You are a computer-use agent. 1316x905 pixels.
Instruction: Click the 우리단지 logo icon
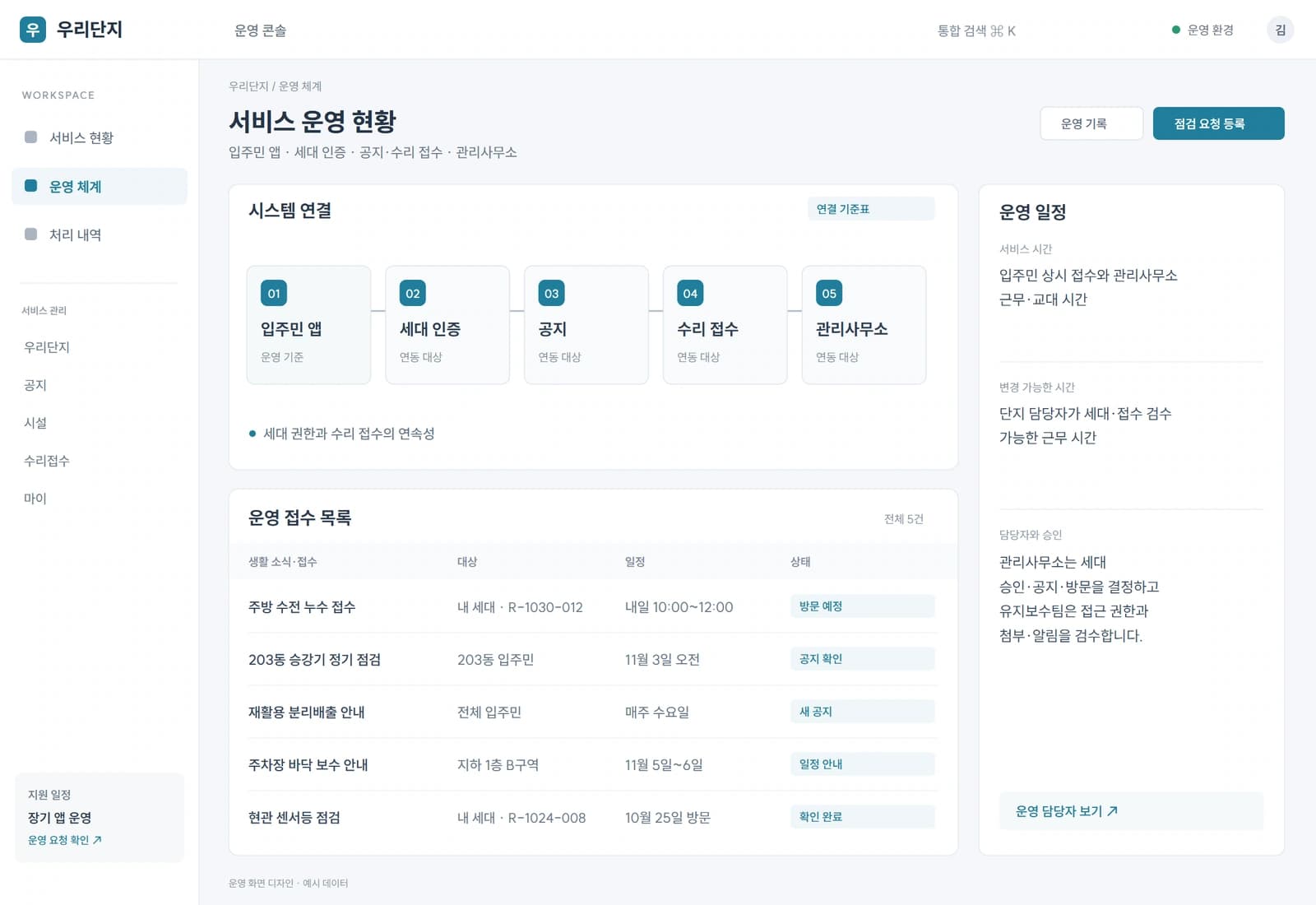coord(33,30)
